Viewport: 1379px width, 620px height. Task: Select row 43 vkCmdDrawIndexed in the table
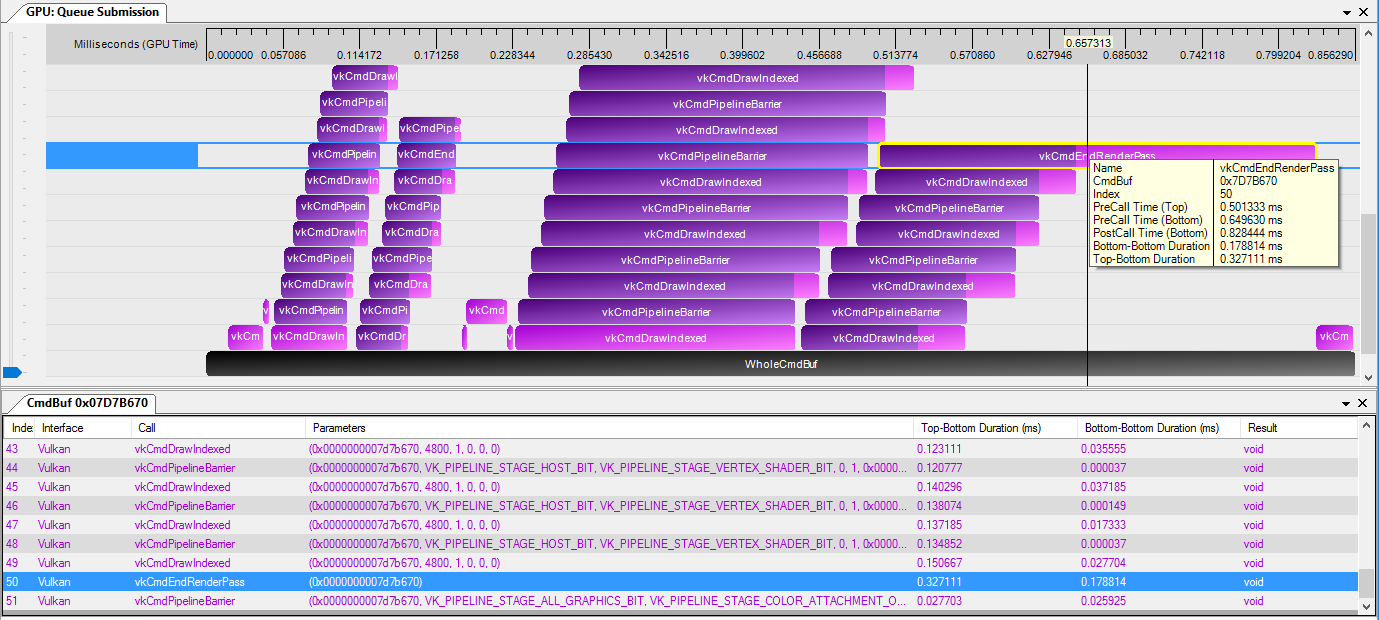point(400,449)
